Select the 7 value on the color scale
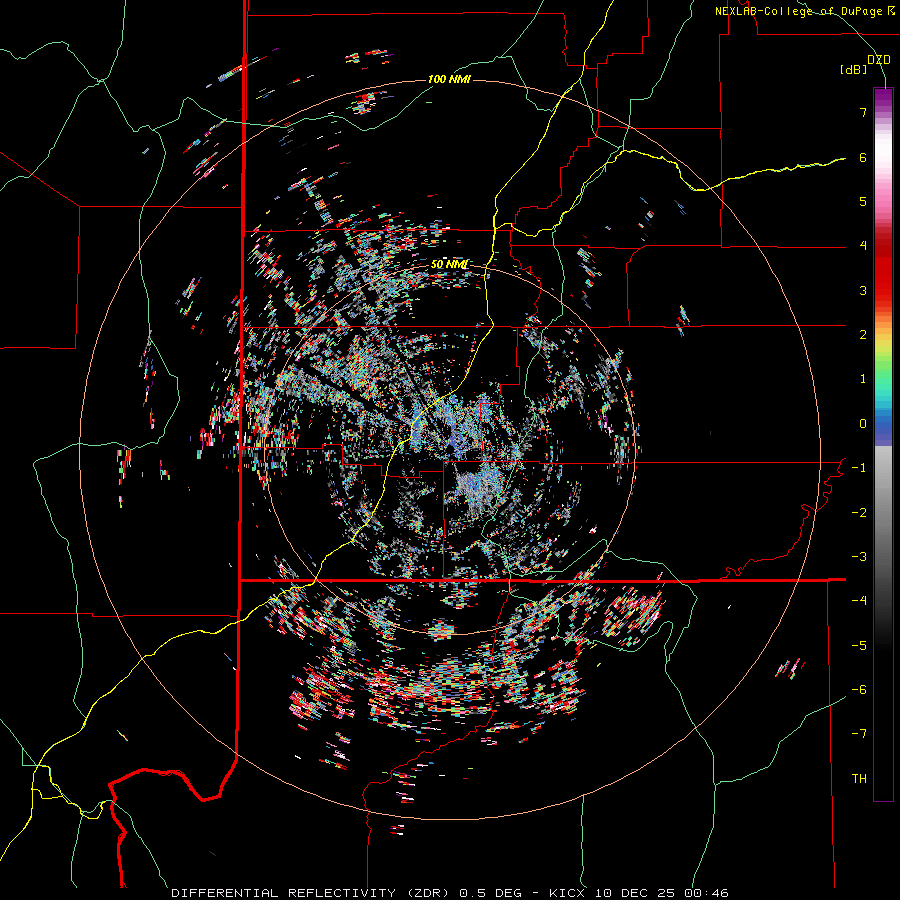 click(x=863, y=112)
